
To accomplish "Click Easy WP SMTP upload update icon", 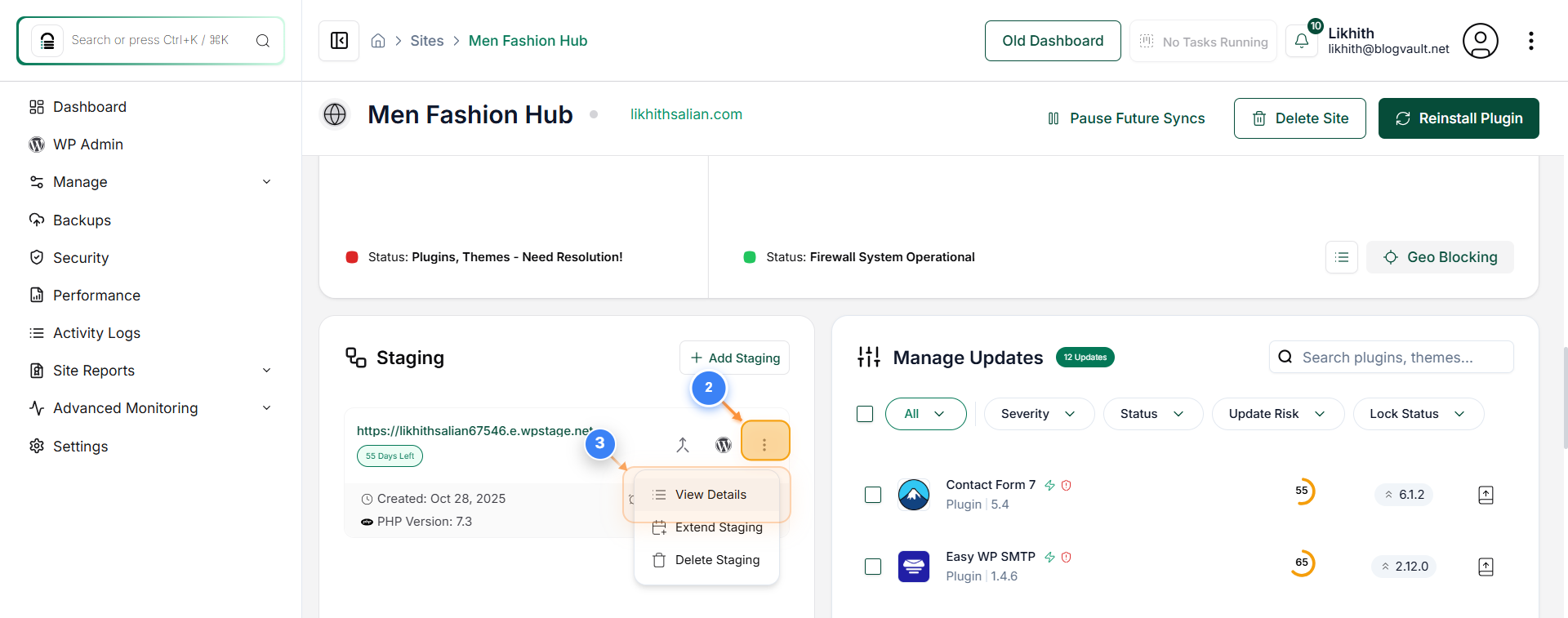I will pyautogui.click(x=1486, y=567).
